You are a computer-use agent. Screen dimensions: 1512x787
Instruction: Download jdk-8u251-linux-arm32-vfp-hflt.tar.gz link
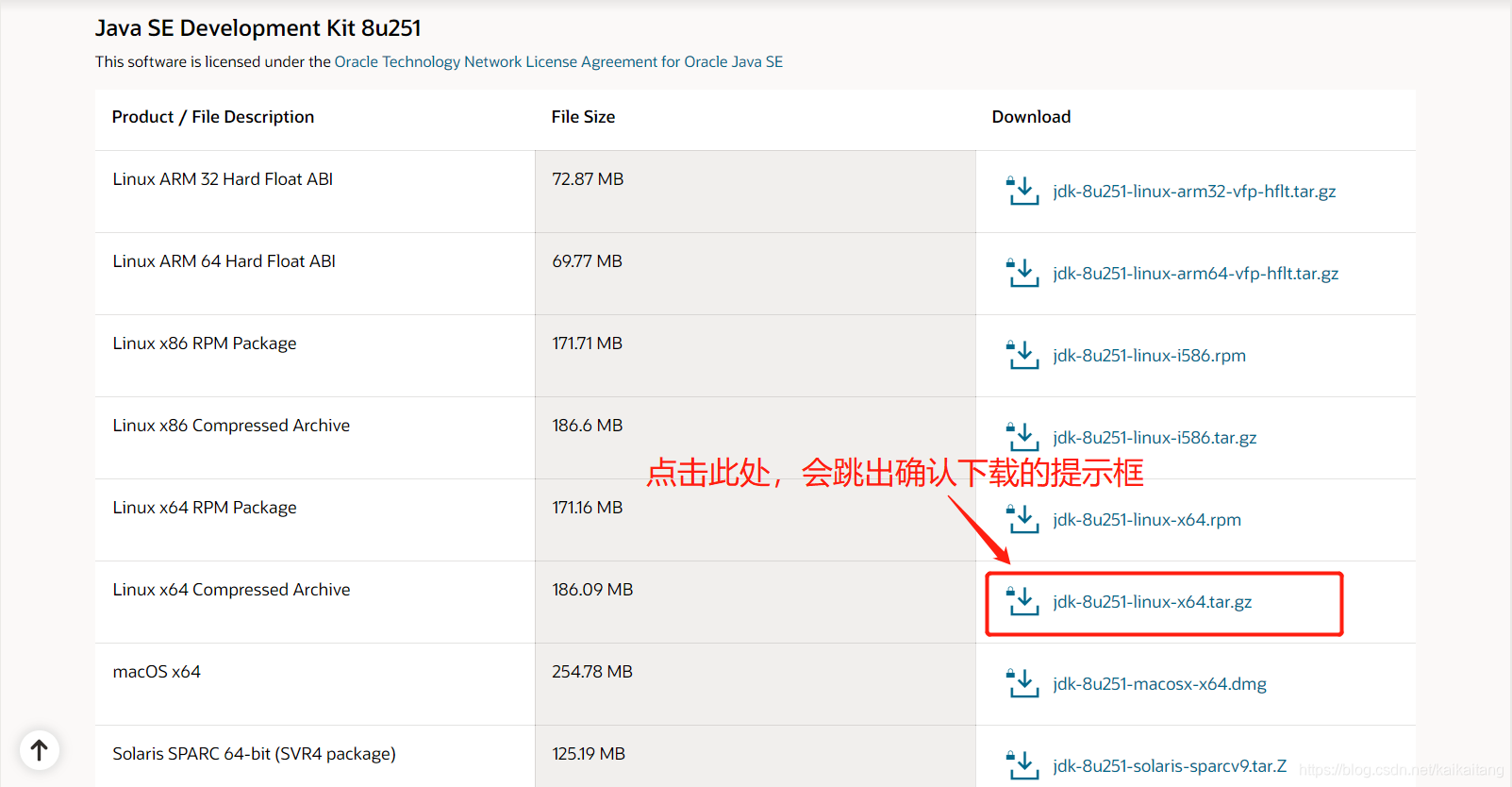1194,191
